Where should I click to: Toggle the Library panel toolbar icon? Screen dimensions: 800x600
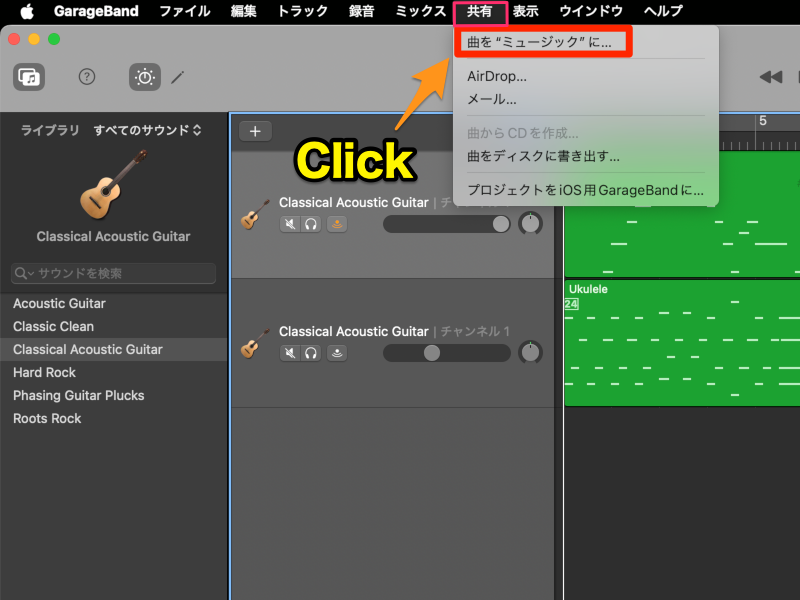point(29,77)
